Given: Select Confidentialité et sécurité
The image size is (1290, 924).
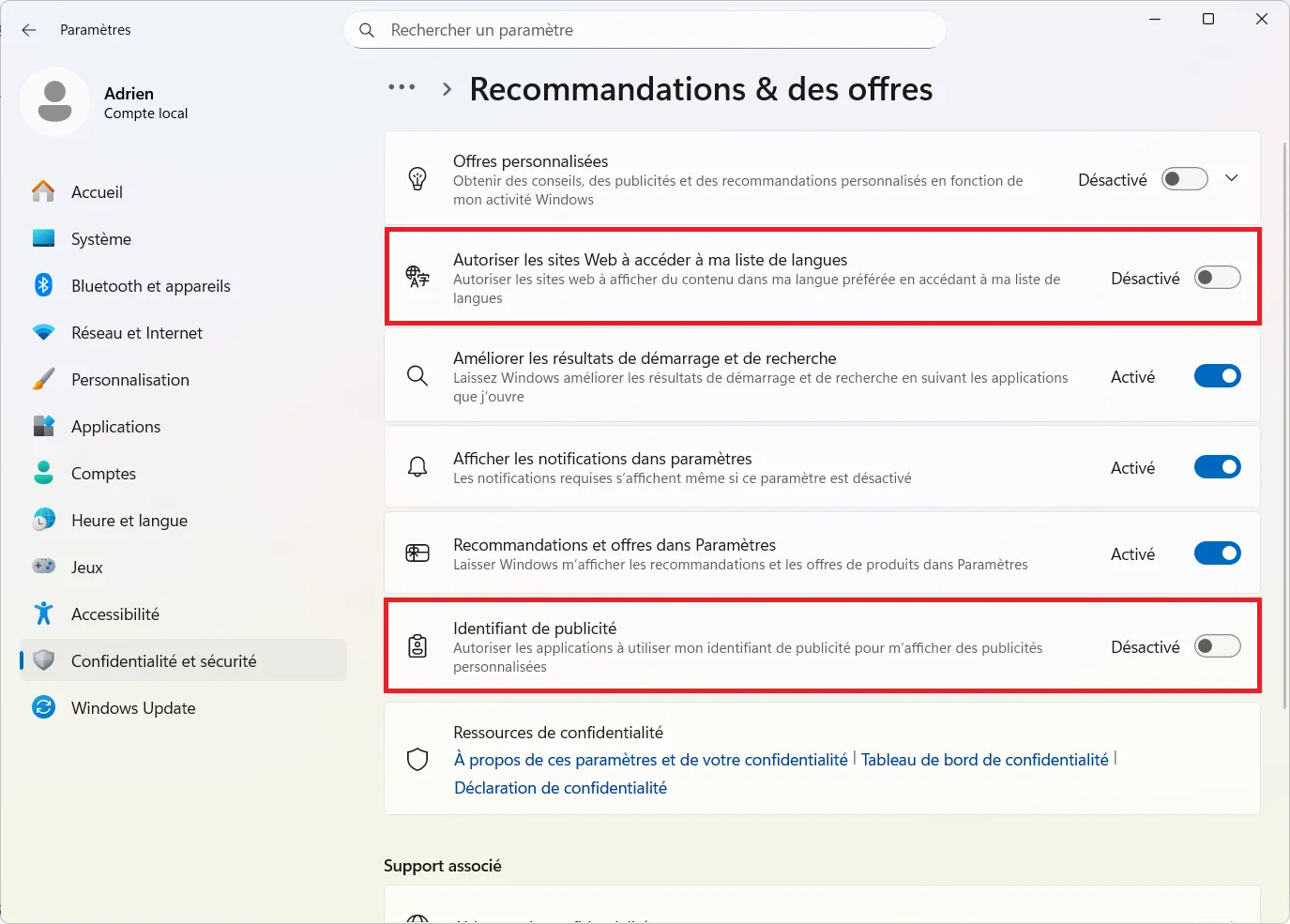Looking at the screenshot, I should click(183, 660).
